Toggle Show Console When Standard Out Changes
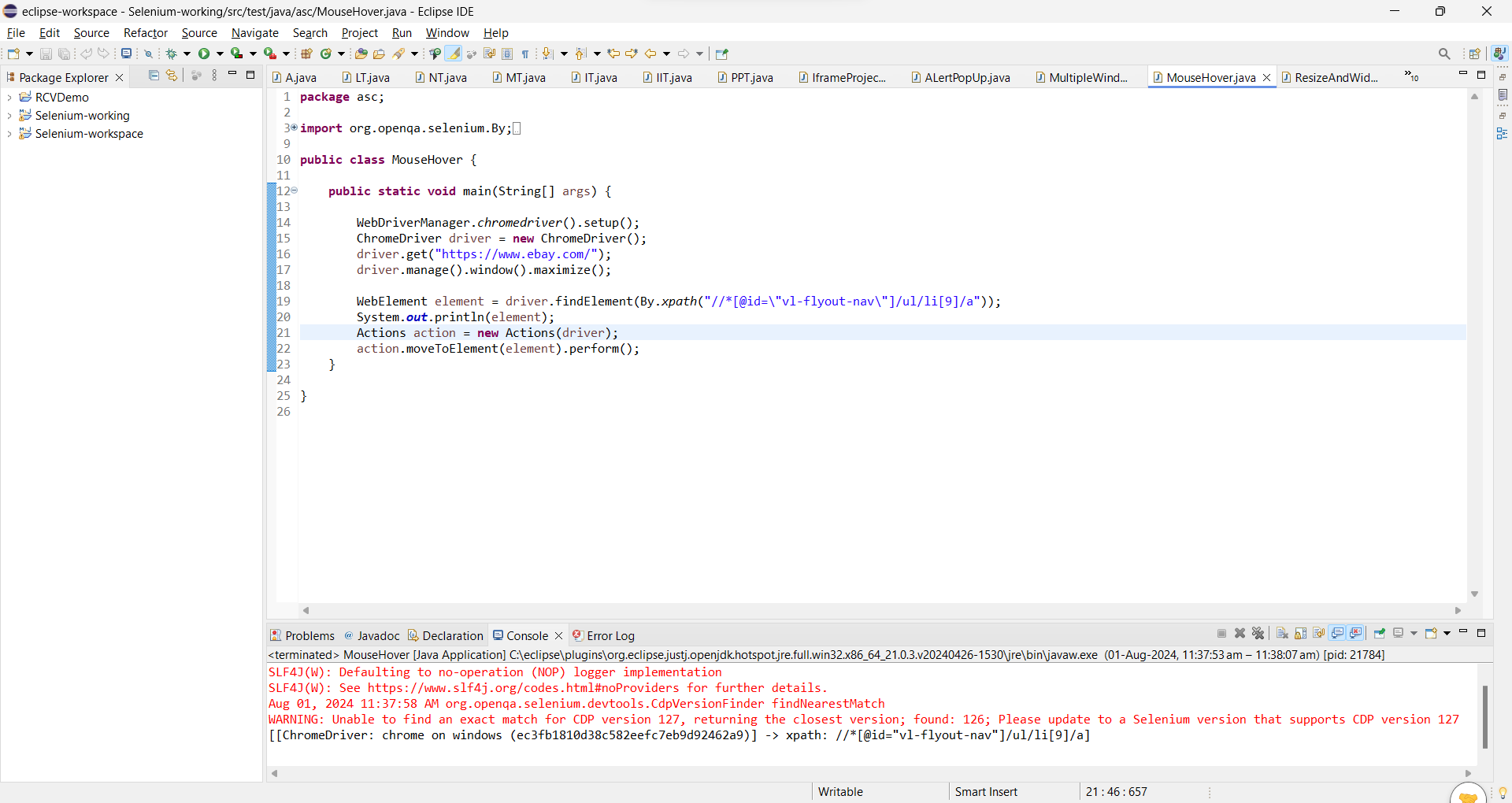1512x803 pixels. (x=1337, y=634)
